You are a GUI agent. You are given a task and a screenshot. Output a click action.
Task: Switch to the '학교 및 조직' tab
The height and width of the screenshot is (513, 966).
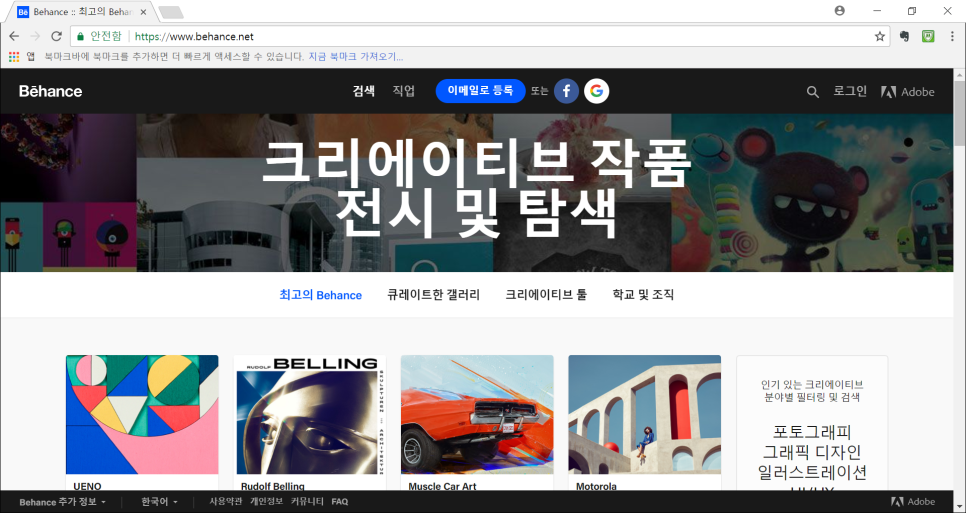point(643,295)
